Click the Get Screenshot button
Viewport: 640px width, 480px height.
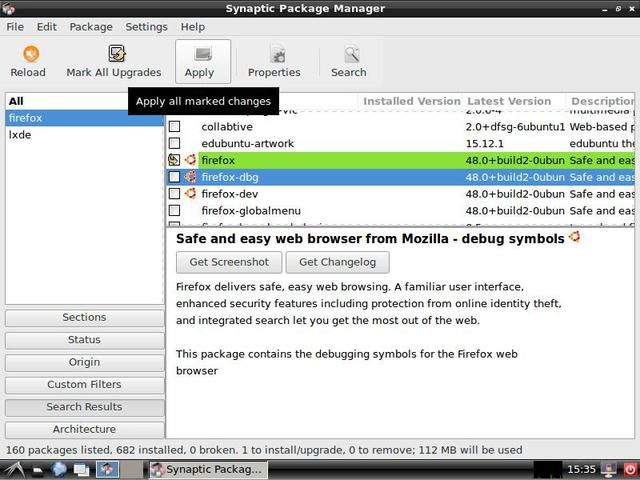click(229, 262)
